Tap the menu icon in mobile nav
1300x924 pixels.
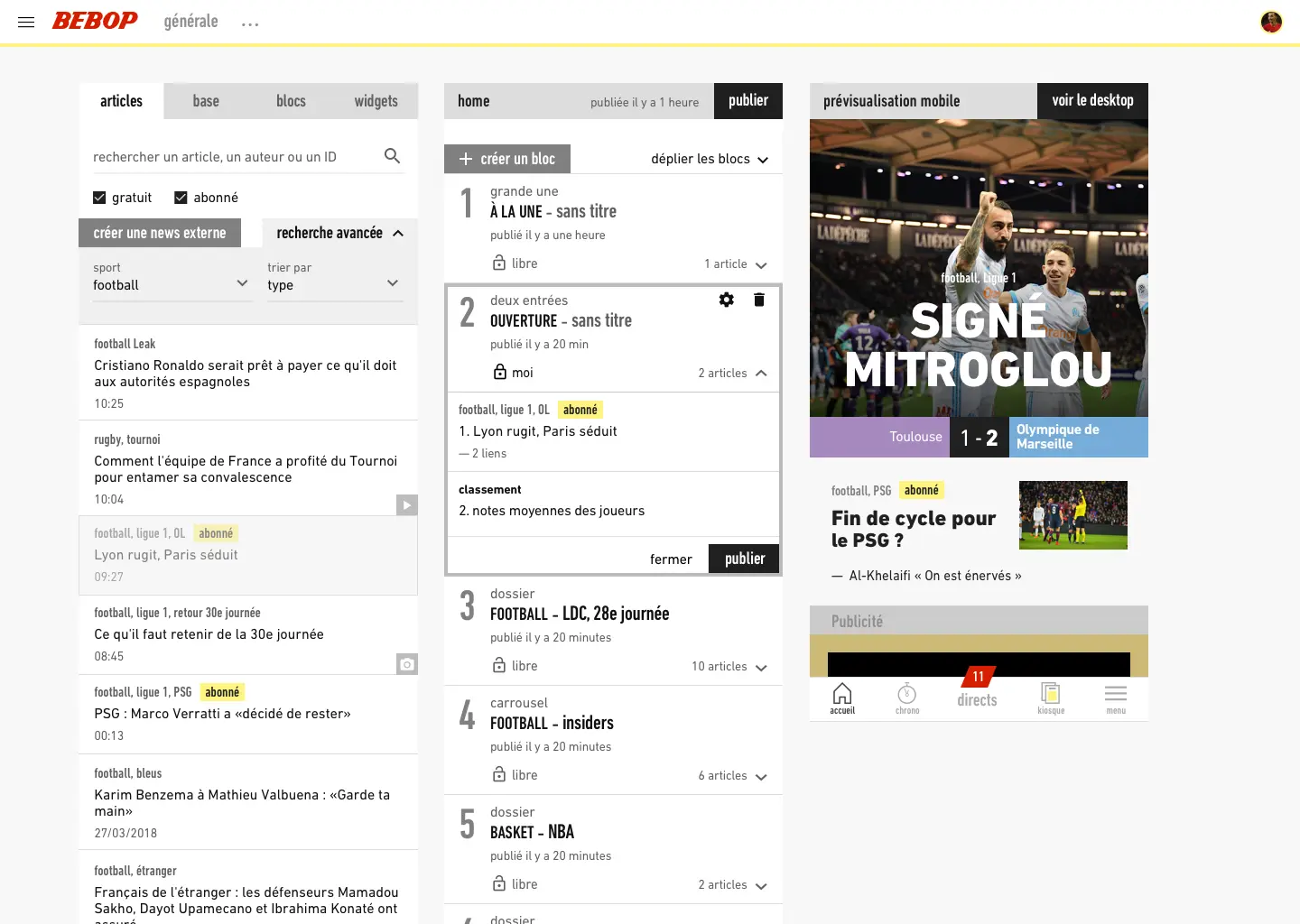(x=1116, y=698)
